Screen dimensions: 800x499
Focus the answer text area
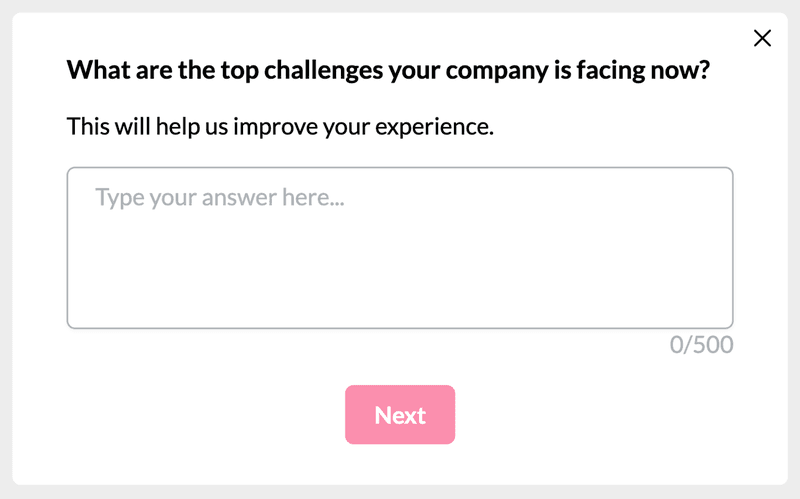coord(400,248)
